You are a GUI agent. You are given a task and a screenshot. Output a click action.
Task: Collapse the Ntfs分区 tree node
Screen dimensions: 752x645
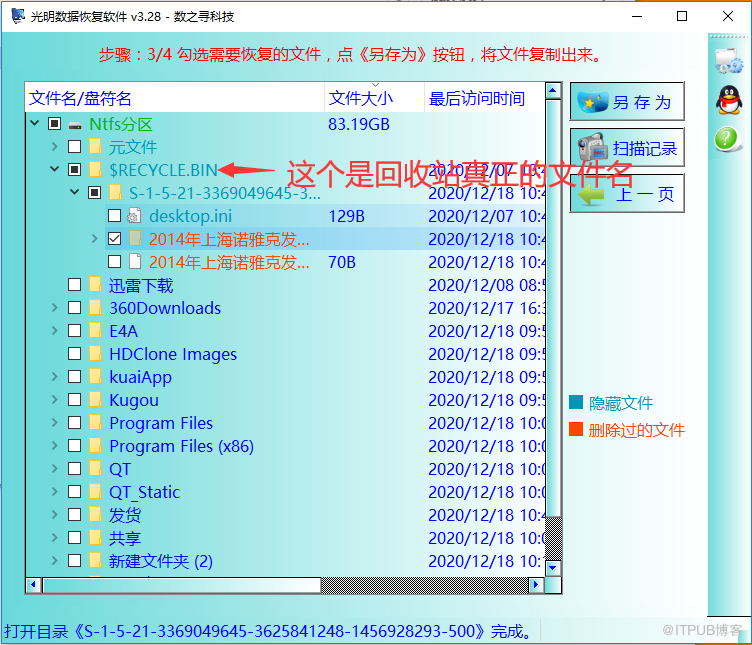[x=35, y=123]
